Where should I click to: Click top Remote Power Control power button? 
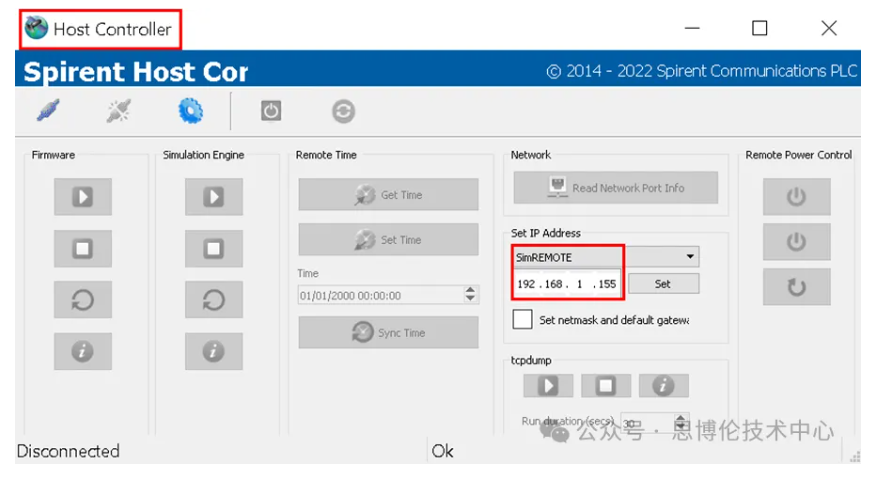(796, 197)
